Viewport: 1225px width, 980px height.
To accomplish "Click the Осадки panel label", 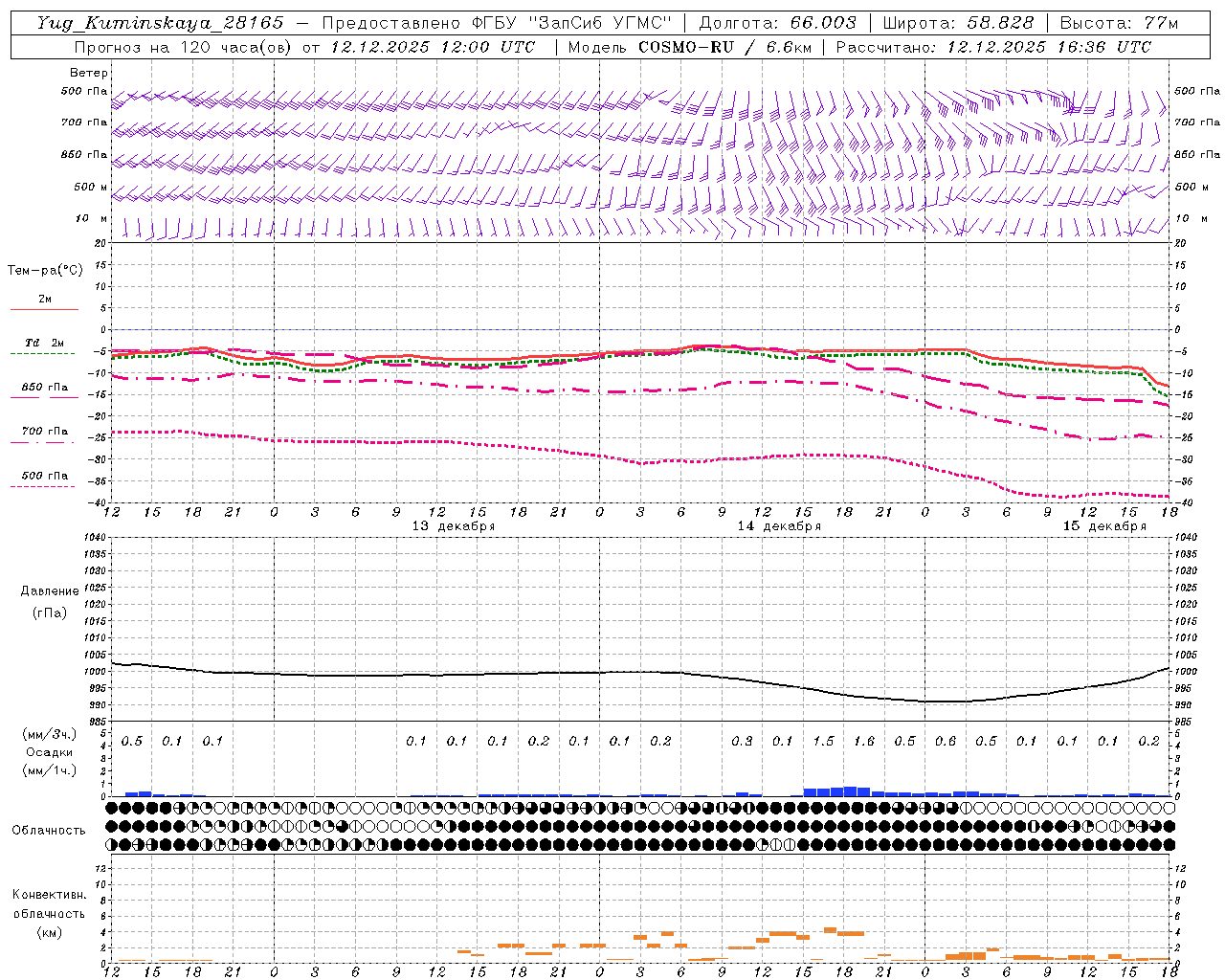I will pos(50,751).
